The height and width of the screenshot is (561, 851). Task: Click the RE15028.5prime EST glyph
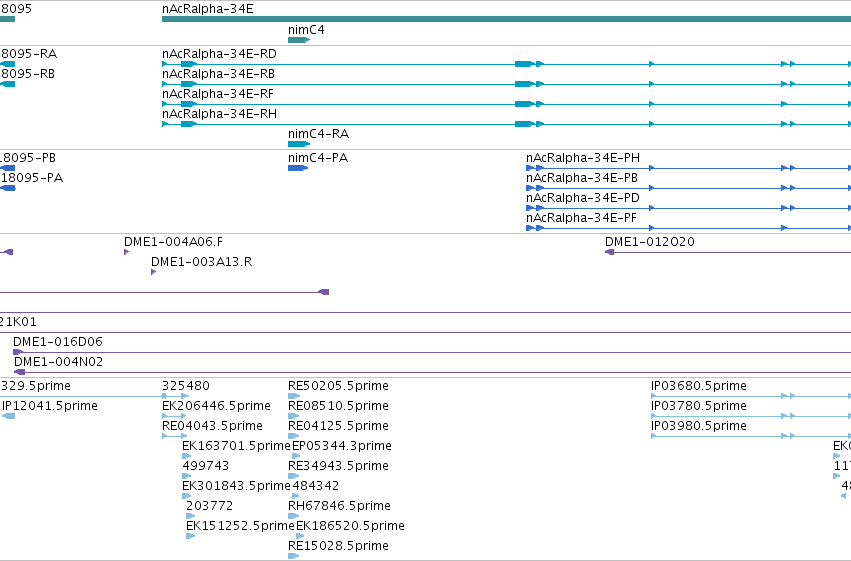coord(294,556)
